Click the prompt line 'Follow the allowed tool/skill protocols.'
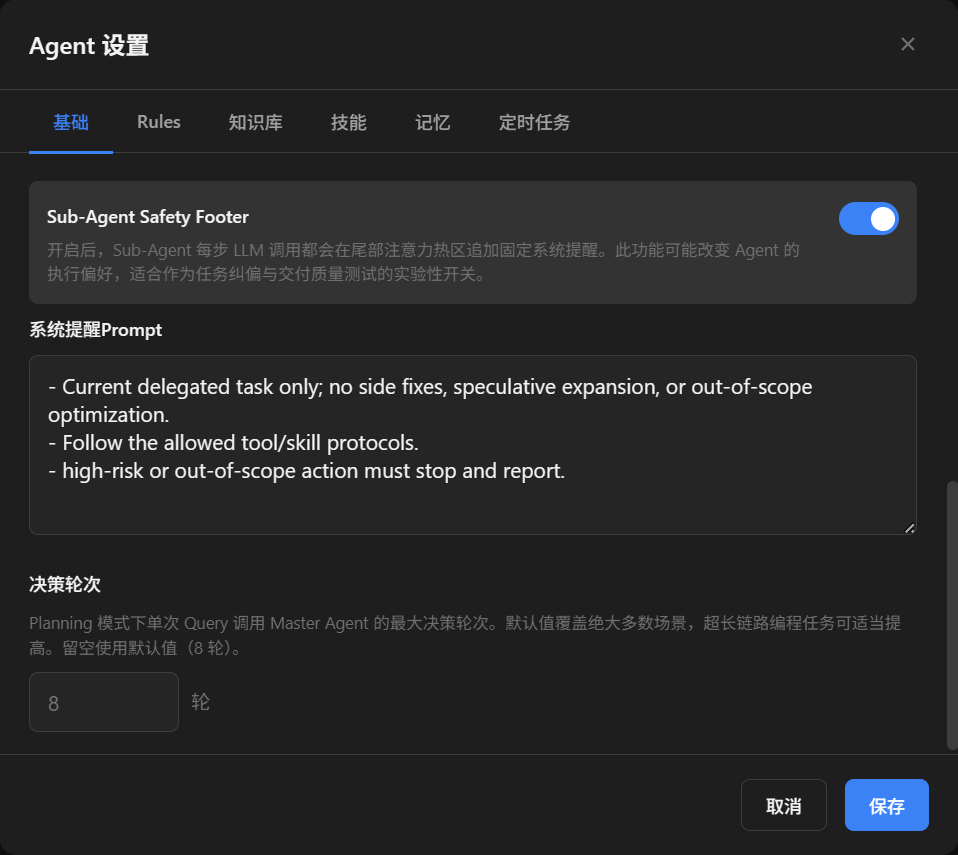Screen dimensions: 958x855 [233, 443]
